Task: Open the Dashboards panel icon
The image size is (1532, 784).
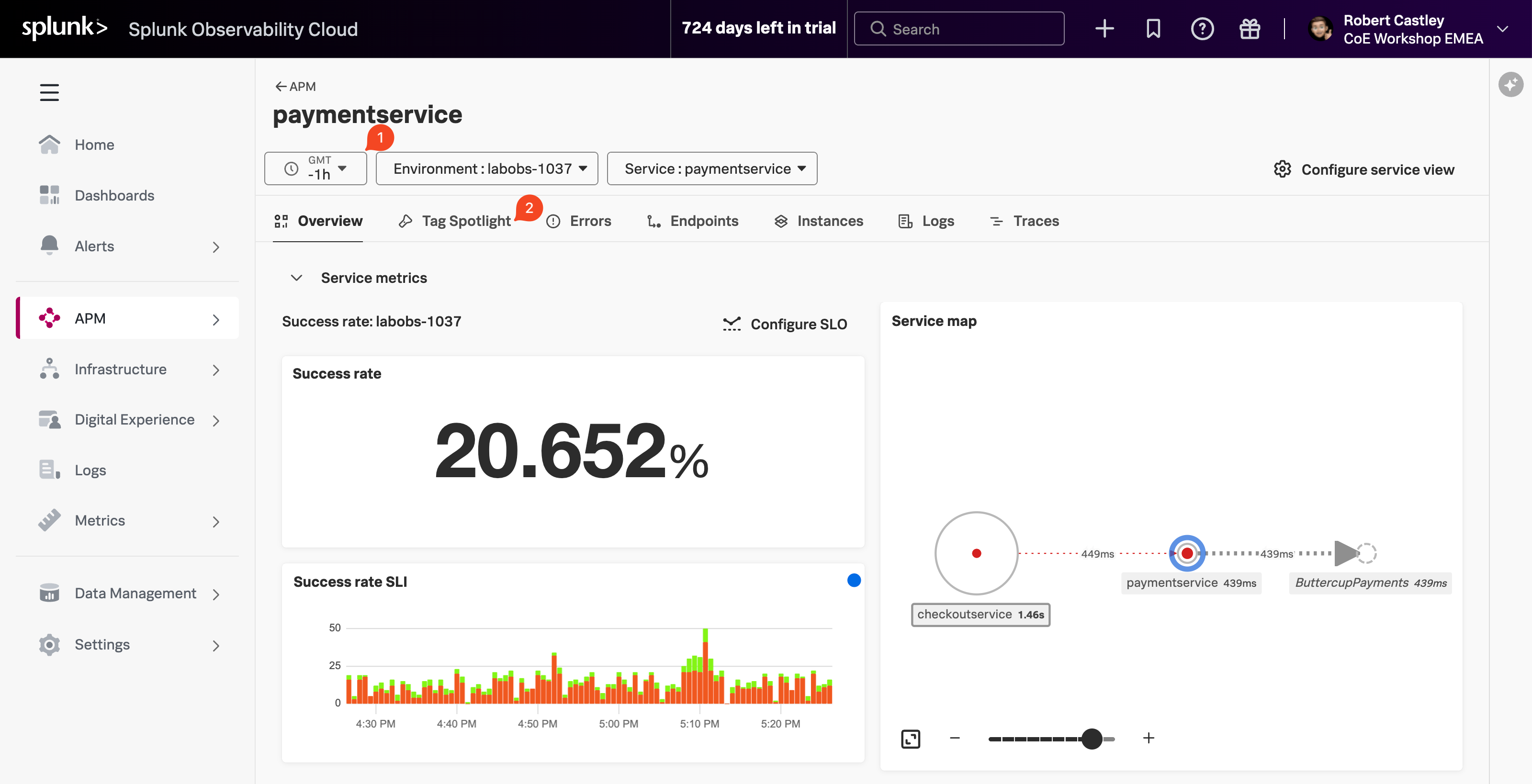Action: [x=50, y=195]
